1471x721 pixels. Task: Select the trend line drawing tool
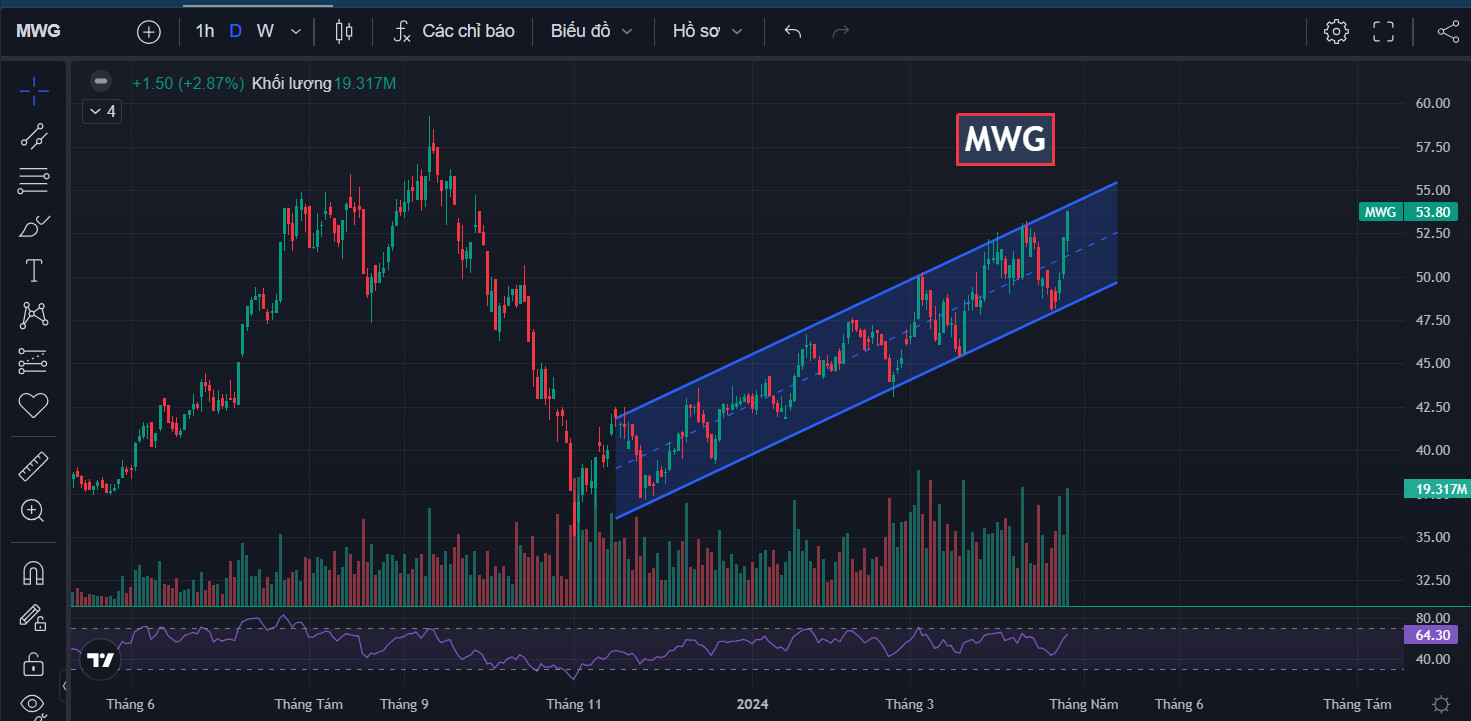(34, 136)
